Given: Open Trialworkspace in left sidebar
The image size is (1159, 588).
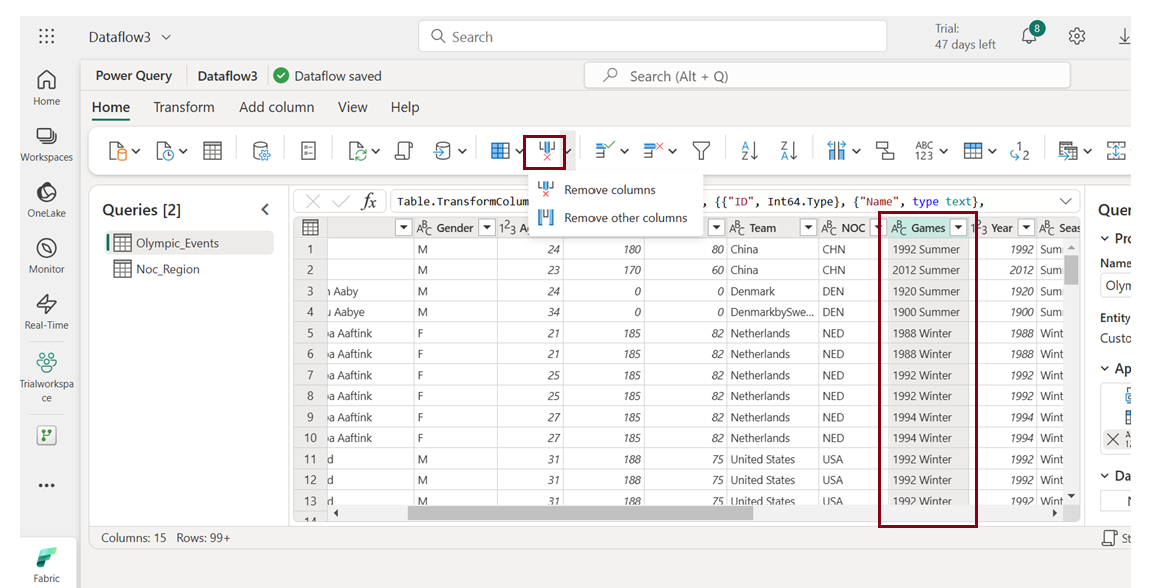Looking at the screenshot, I should click(x=47, y=376).
